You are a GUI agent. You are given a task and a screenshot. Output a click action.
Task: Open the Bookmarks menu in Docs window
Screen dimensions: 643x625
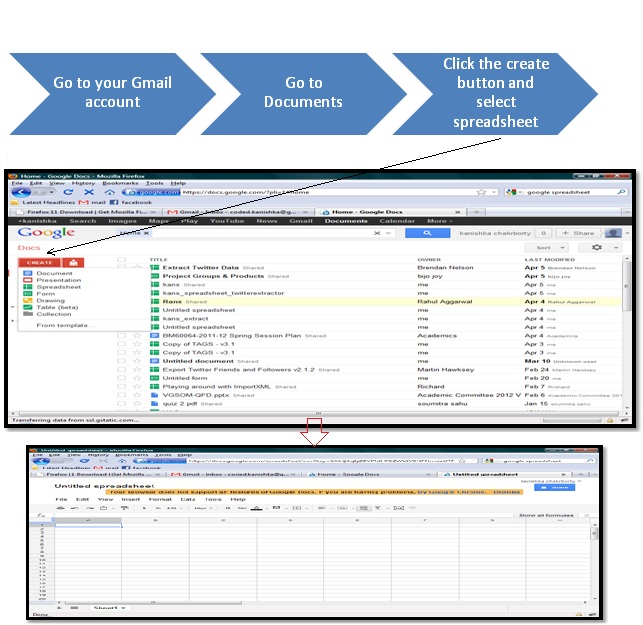[x=120, y=183]
